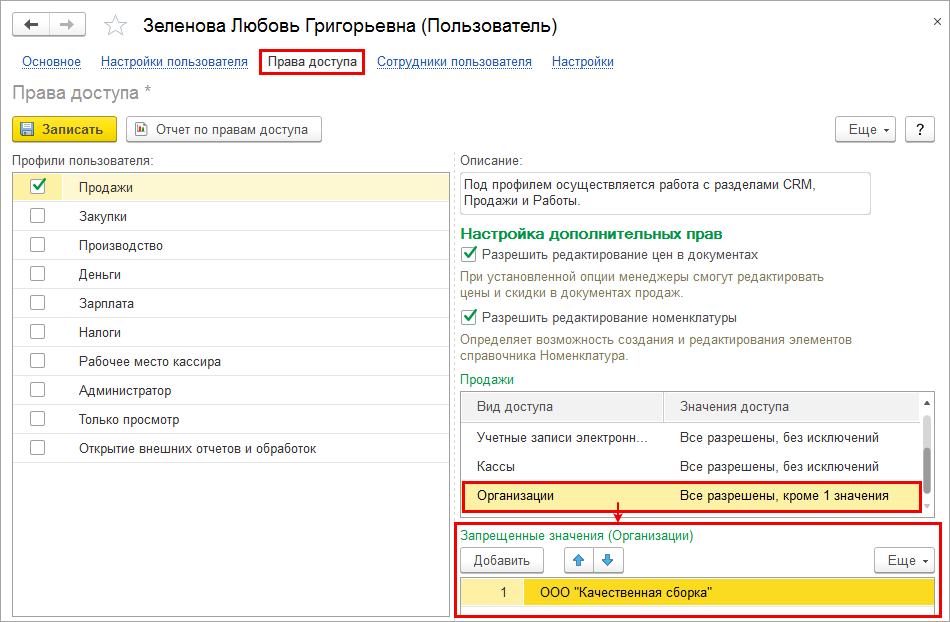Viewport: 950px width, 622px height.
Task: Switch to the Основное tab
Action: coord(51,62)
